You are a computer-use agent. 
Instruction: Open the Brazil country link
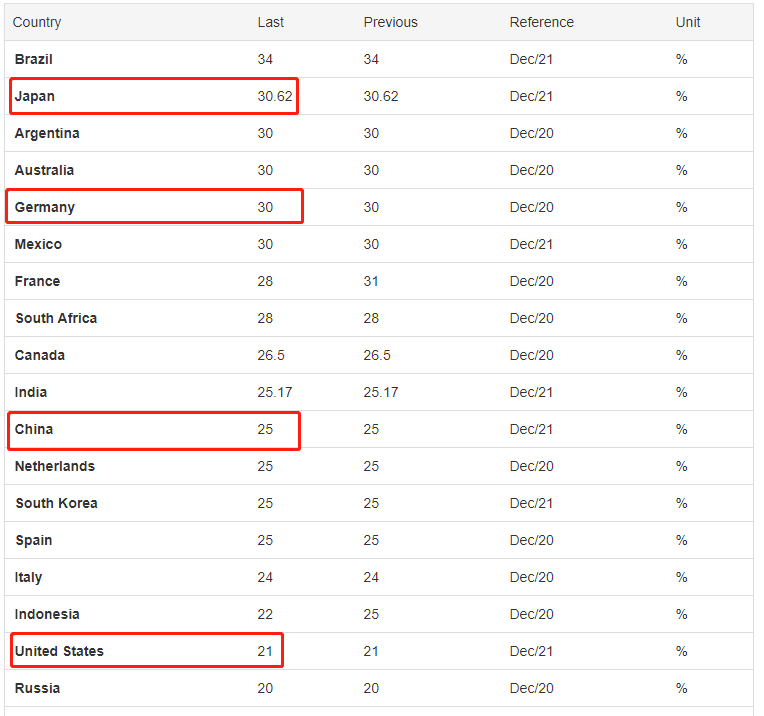pos(34,60)
